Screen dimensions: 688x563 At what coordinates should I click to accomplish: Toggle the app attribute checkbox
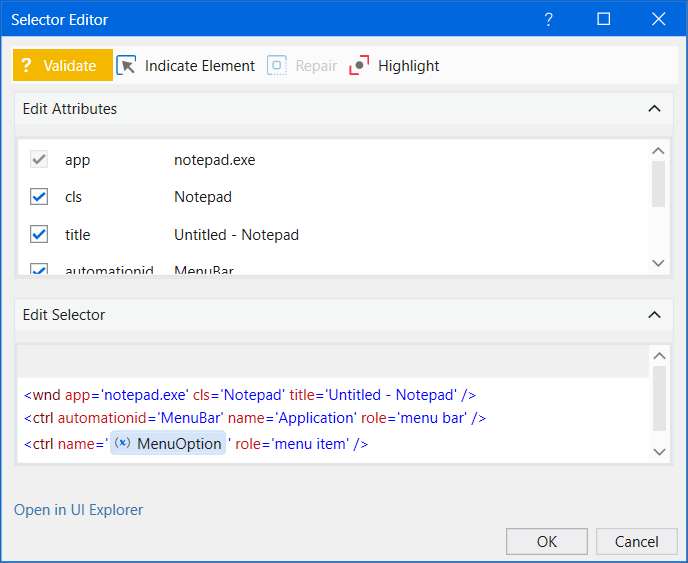(x=39, y=160)
